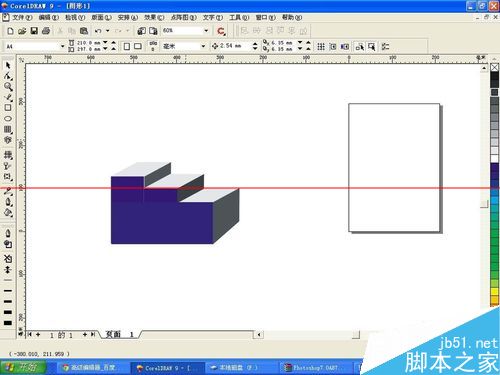This screenshot has height=375, width=500.
Task: Toggle Snap to Objects
Action: click(345, 47)
